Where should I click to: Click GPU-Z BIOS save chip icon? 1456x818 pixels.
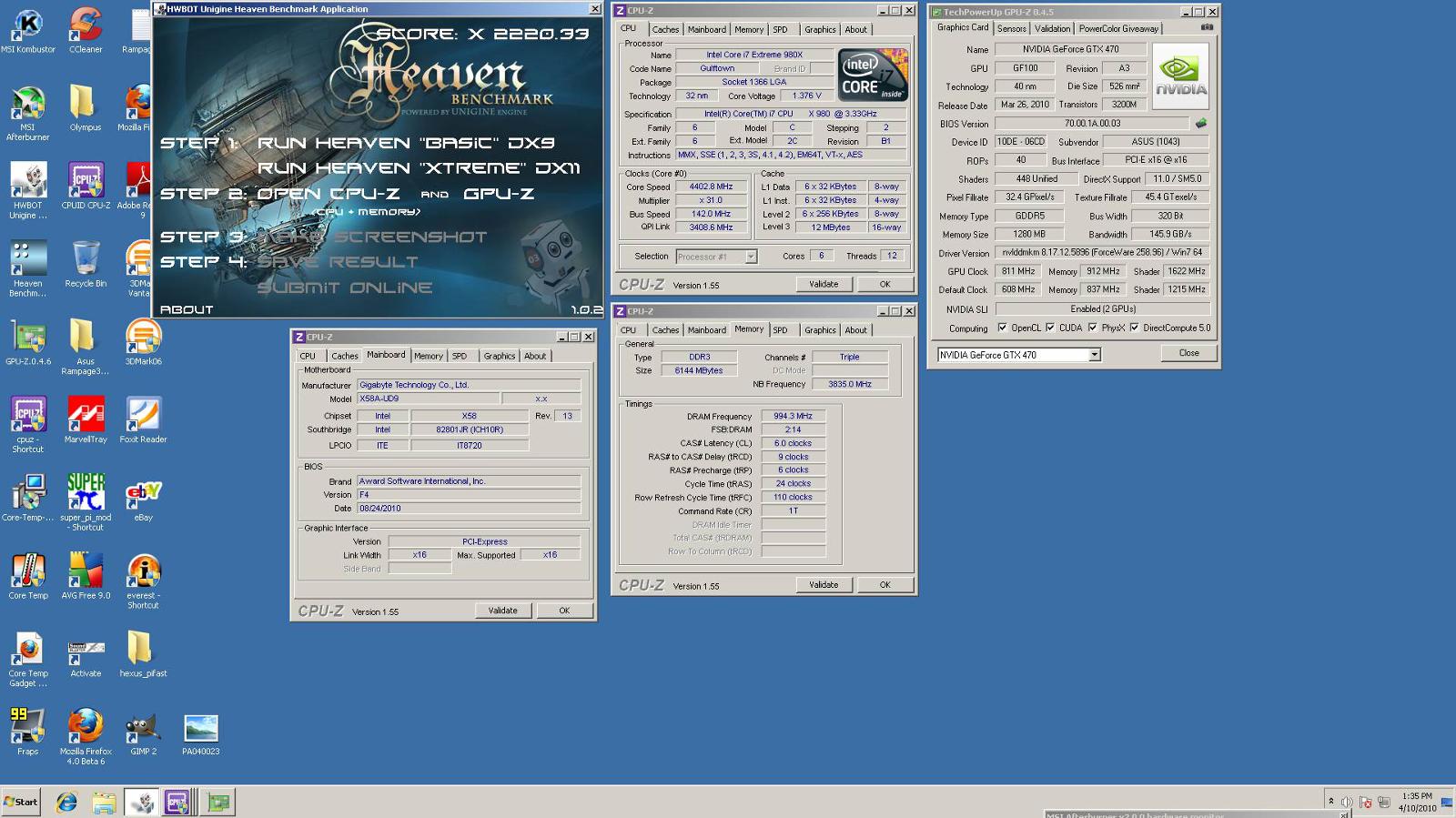[x=1201, y=123]
